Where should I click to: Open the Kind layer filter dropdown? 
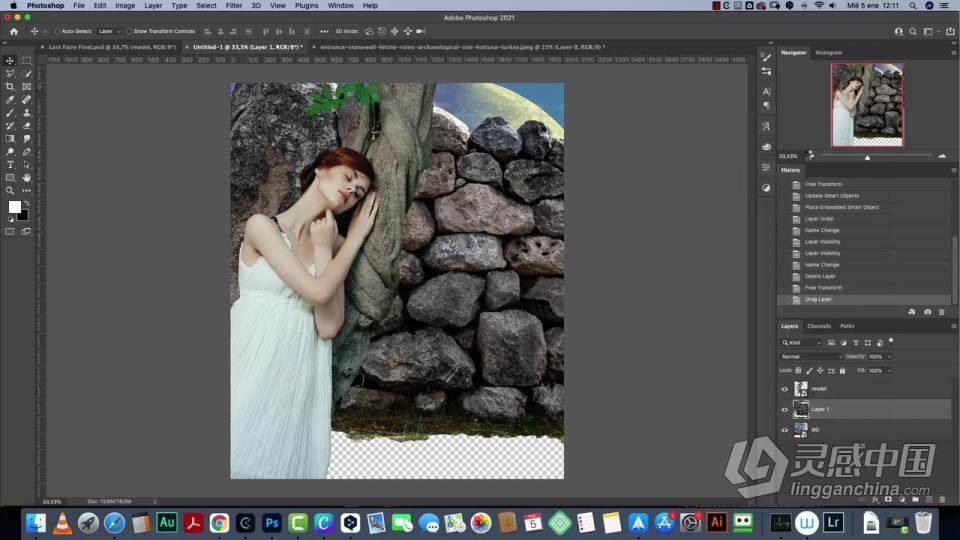click(801, 342)
